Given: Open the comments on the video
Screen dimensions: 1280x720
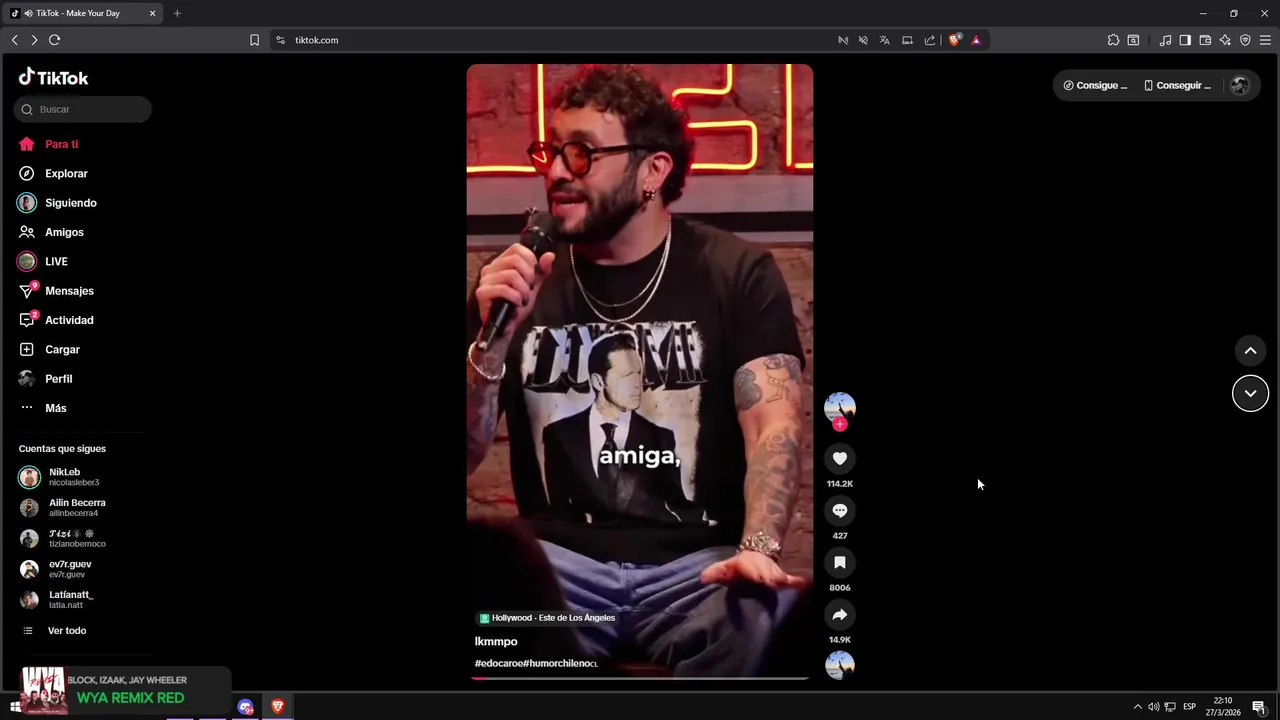Looking at the screenshot, I should coord(840,511).
